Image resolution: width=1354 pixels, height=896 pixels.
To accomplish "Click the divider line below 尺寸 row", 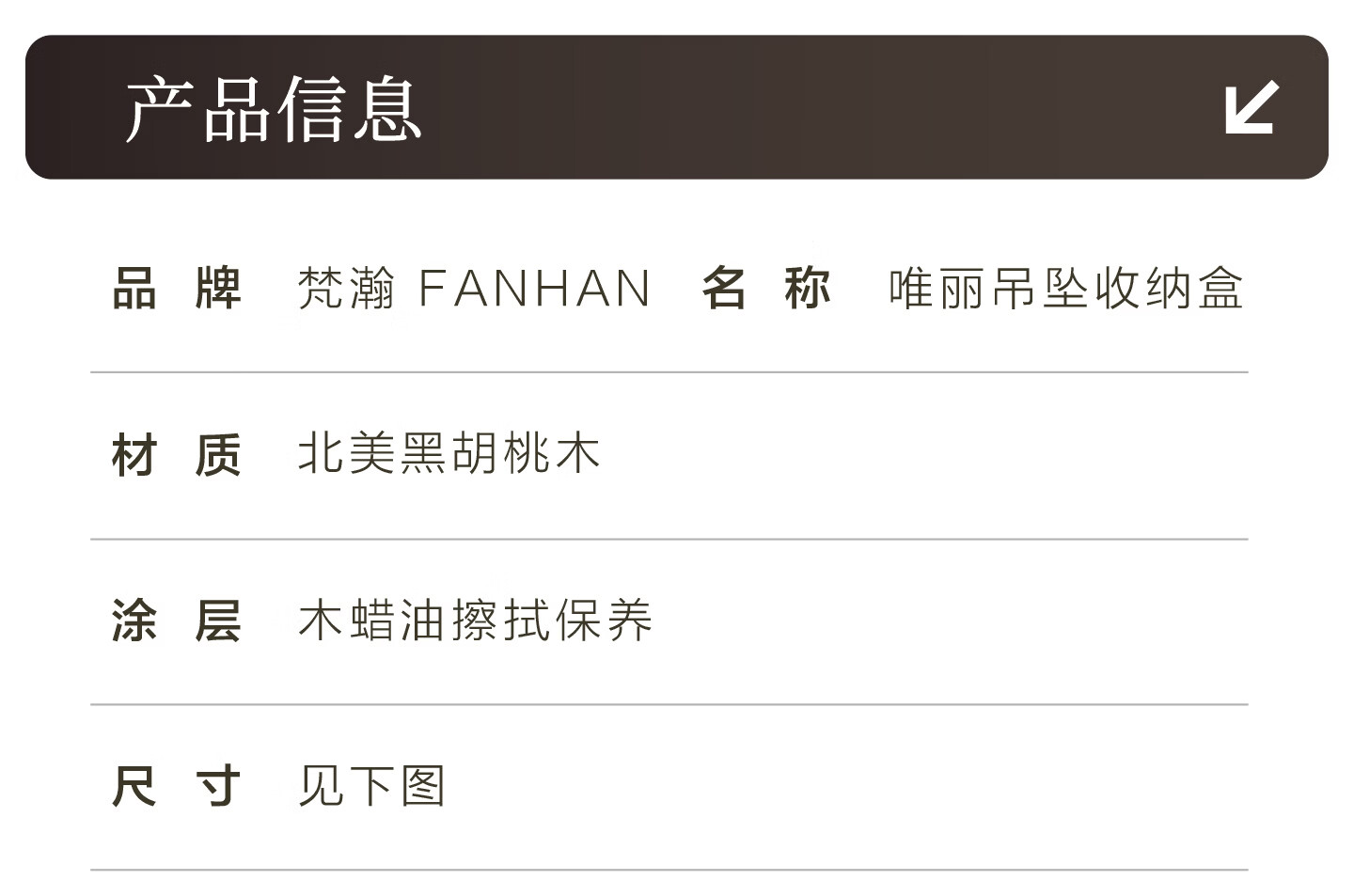I will pos(669,870).
